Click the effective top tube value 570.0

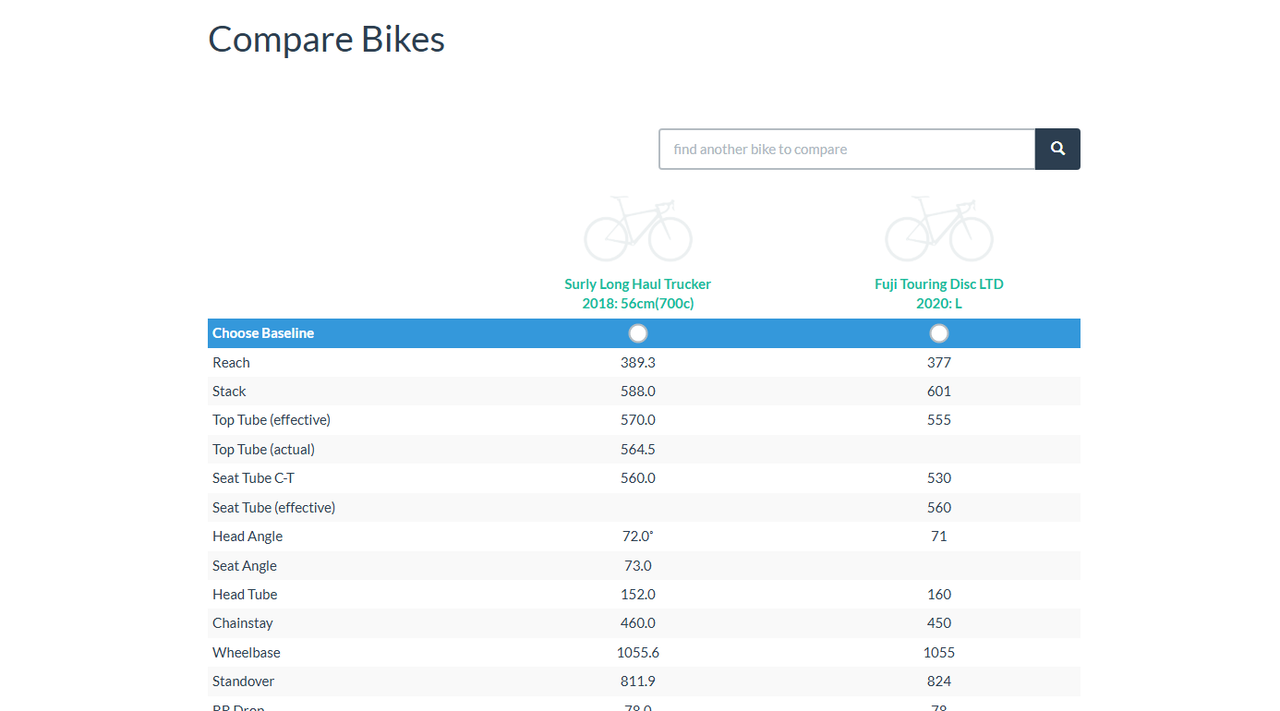pyautogui.click(x=638, y=420)
